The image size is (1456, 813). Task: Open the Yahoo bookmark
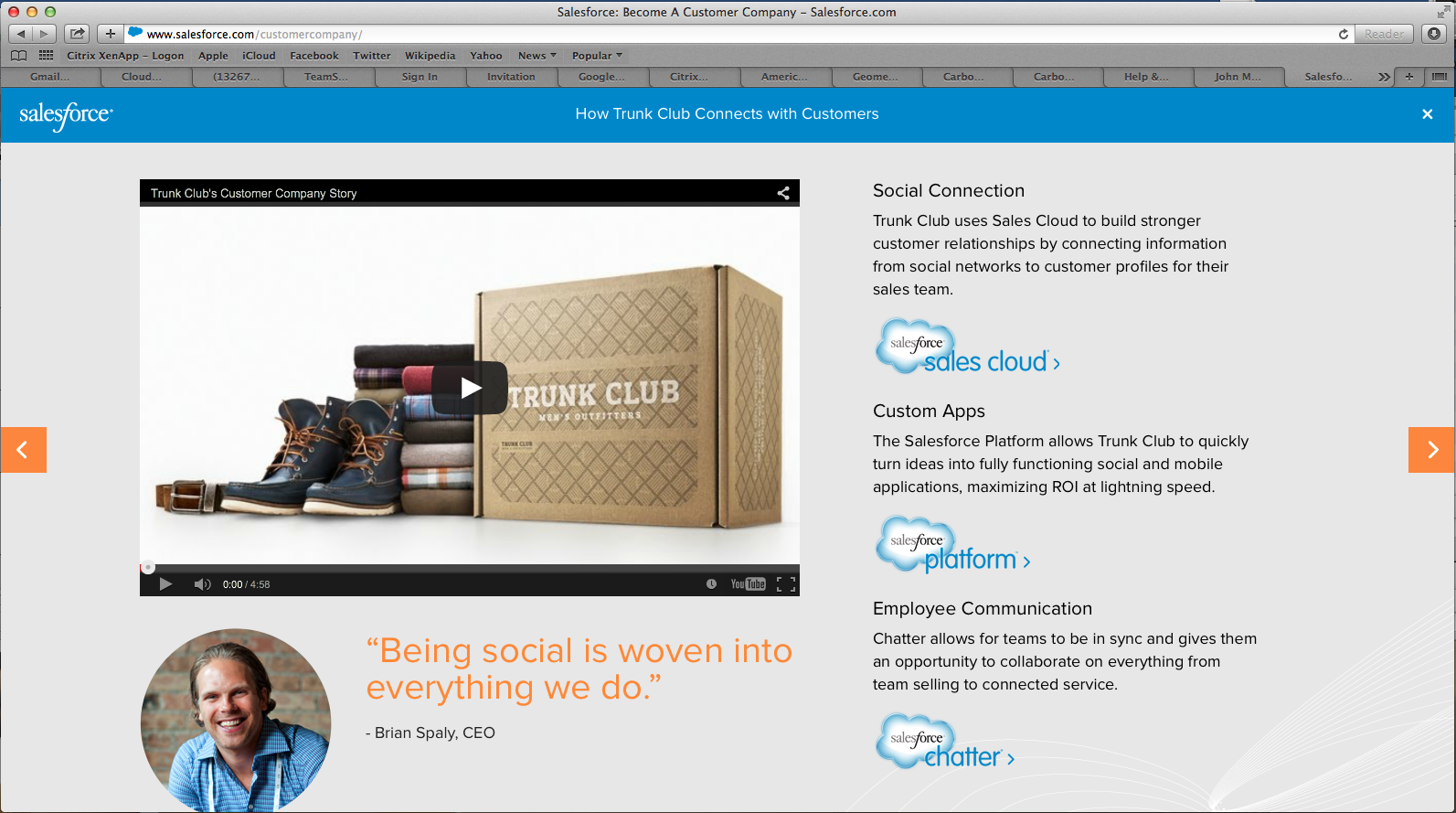point(486,56)
